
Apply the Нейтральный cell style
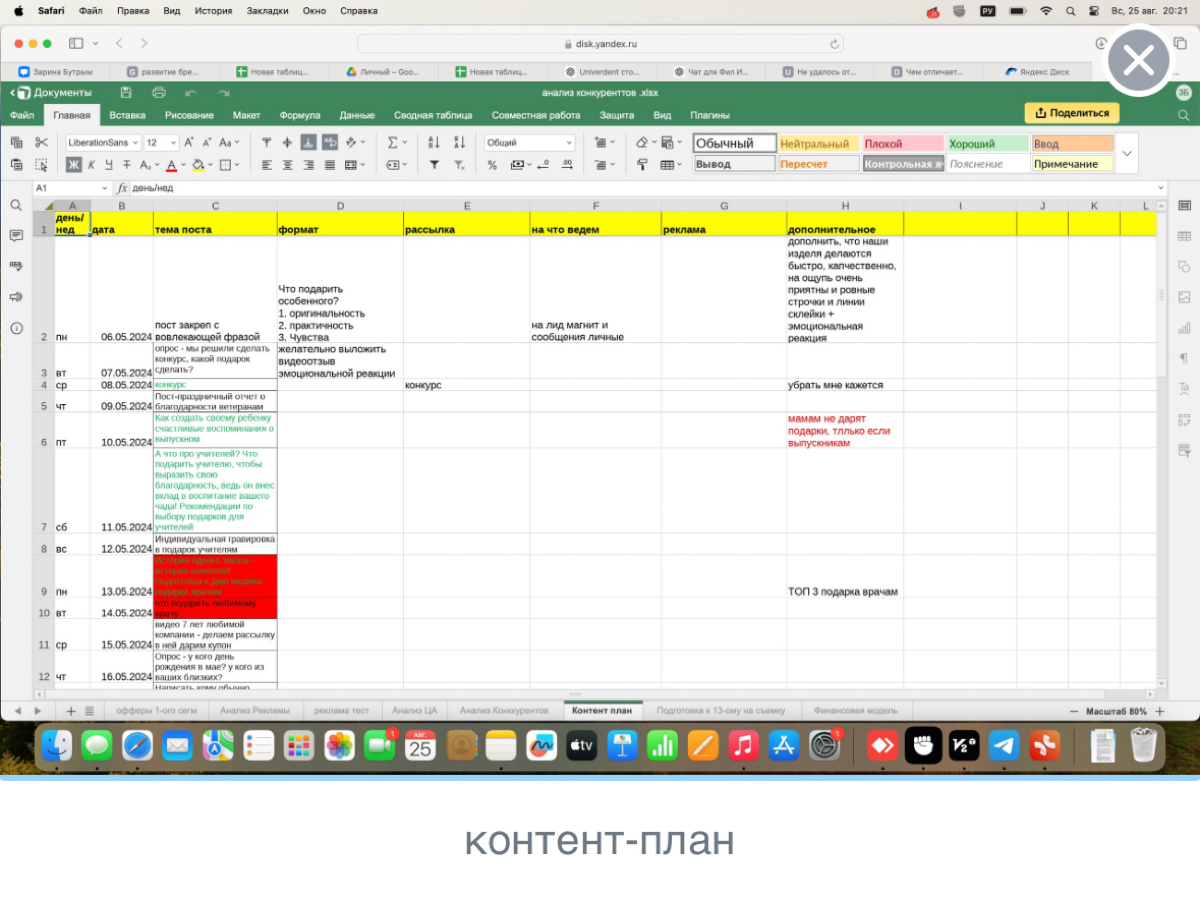(x=818, y=143)
